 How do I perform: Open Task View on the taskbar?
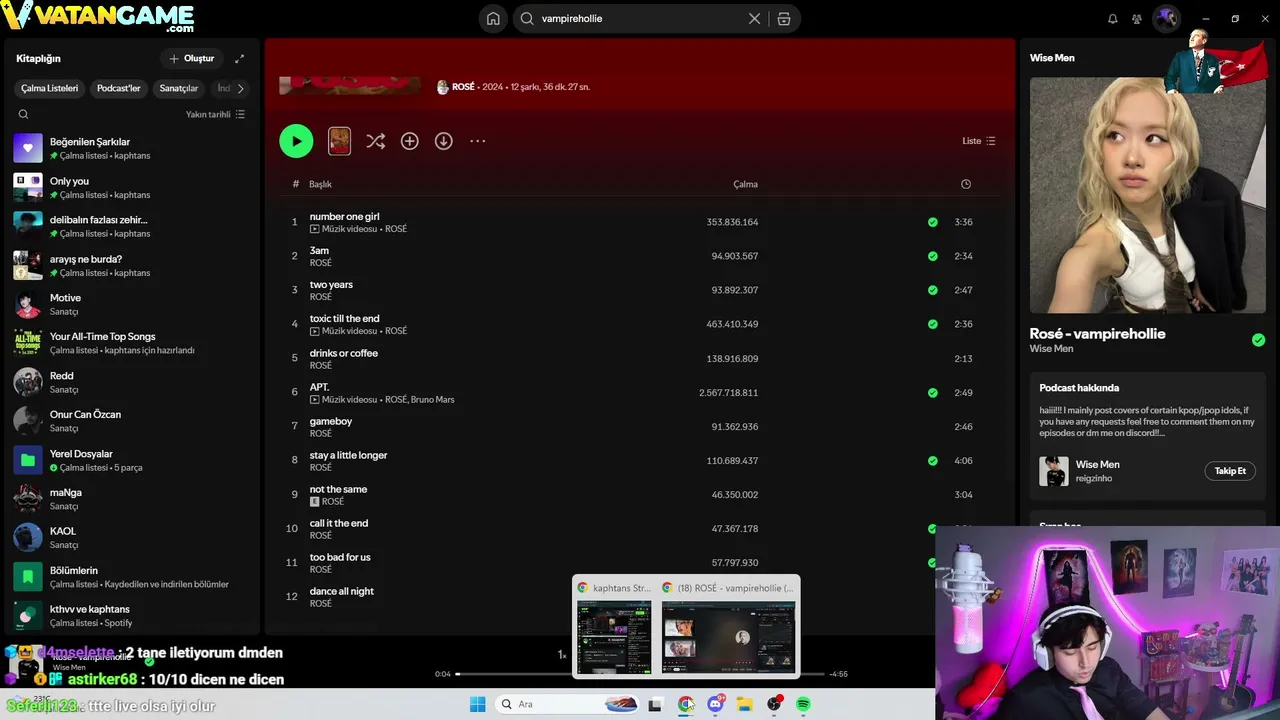(655, 704)
